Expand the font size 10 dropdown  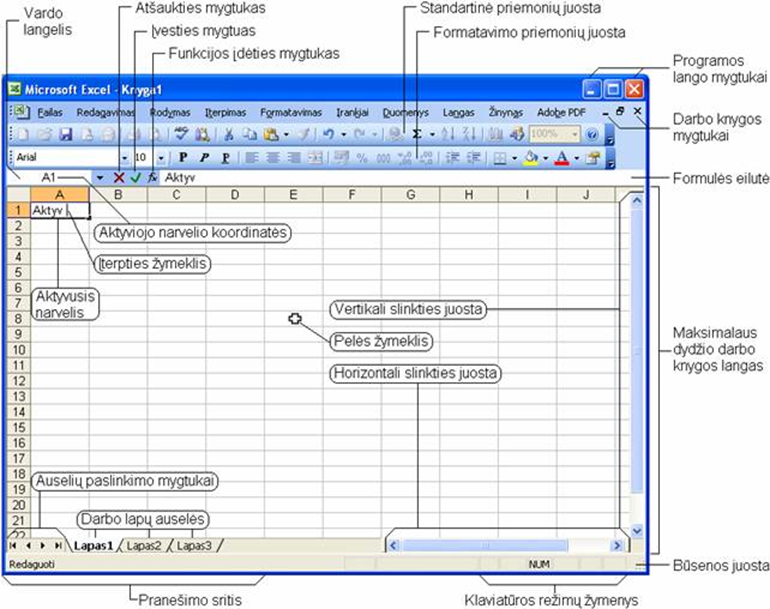pos(161,158)
